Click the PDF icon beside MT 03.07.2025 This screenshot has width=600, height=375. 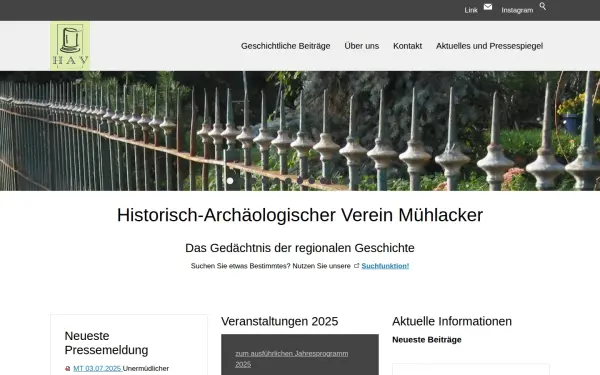(68, 368)
